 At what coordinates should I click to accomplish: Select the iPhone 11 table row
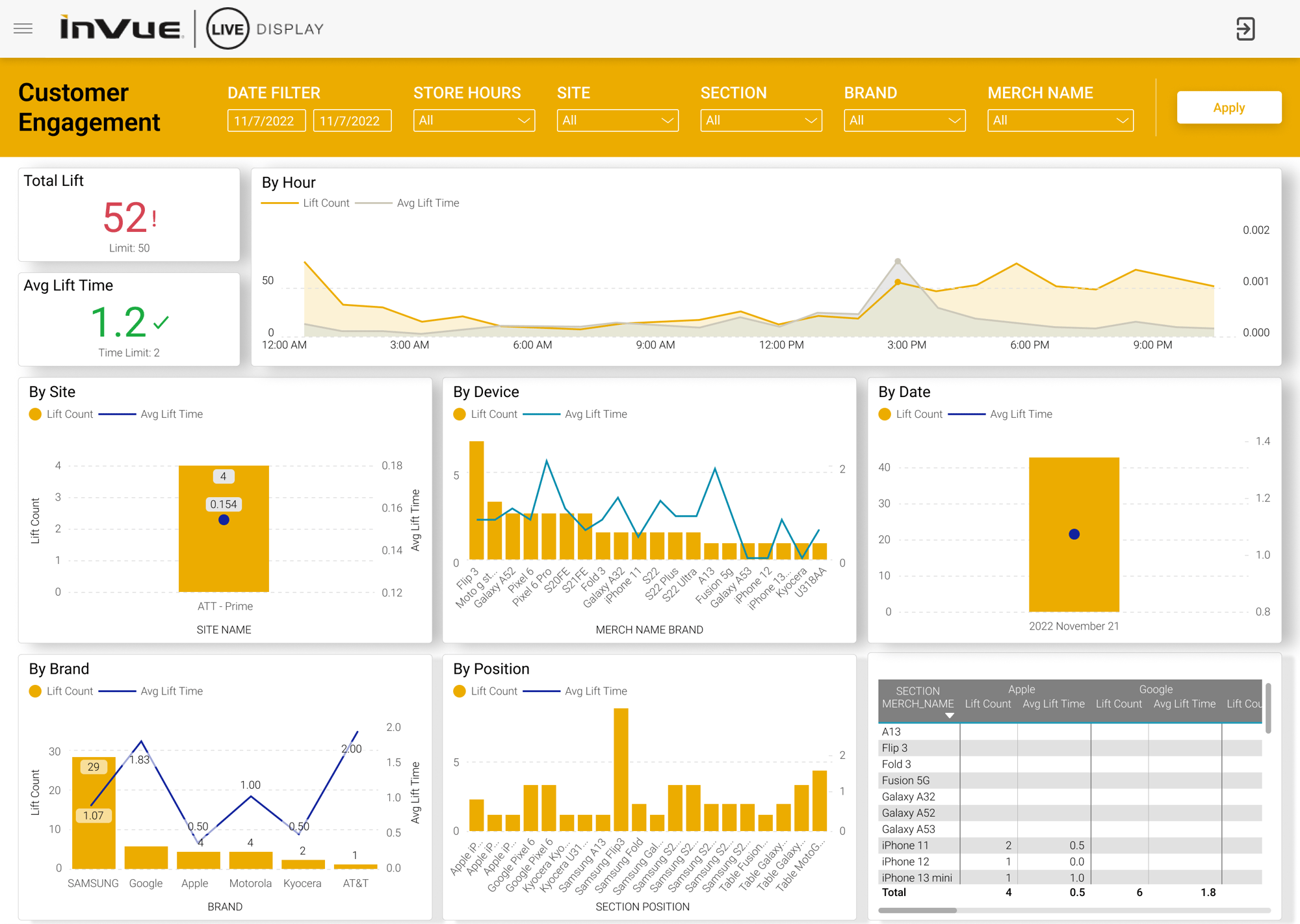[x=905, y=845]
